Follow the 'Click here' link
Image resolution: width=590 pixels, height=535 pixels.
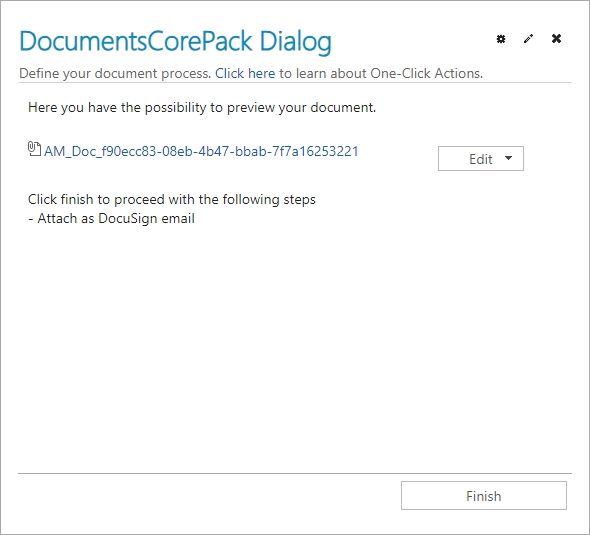[245, 73]
